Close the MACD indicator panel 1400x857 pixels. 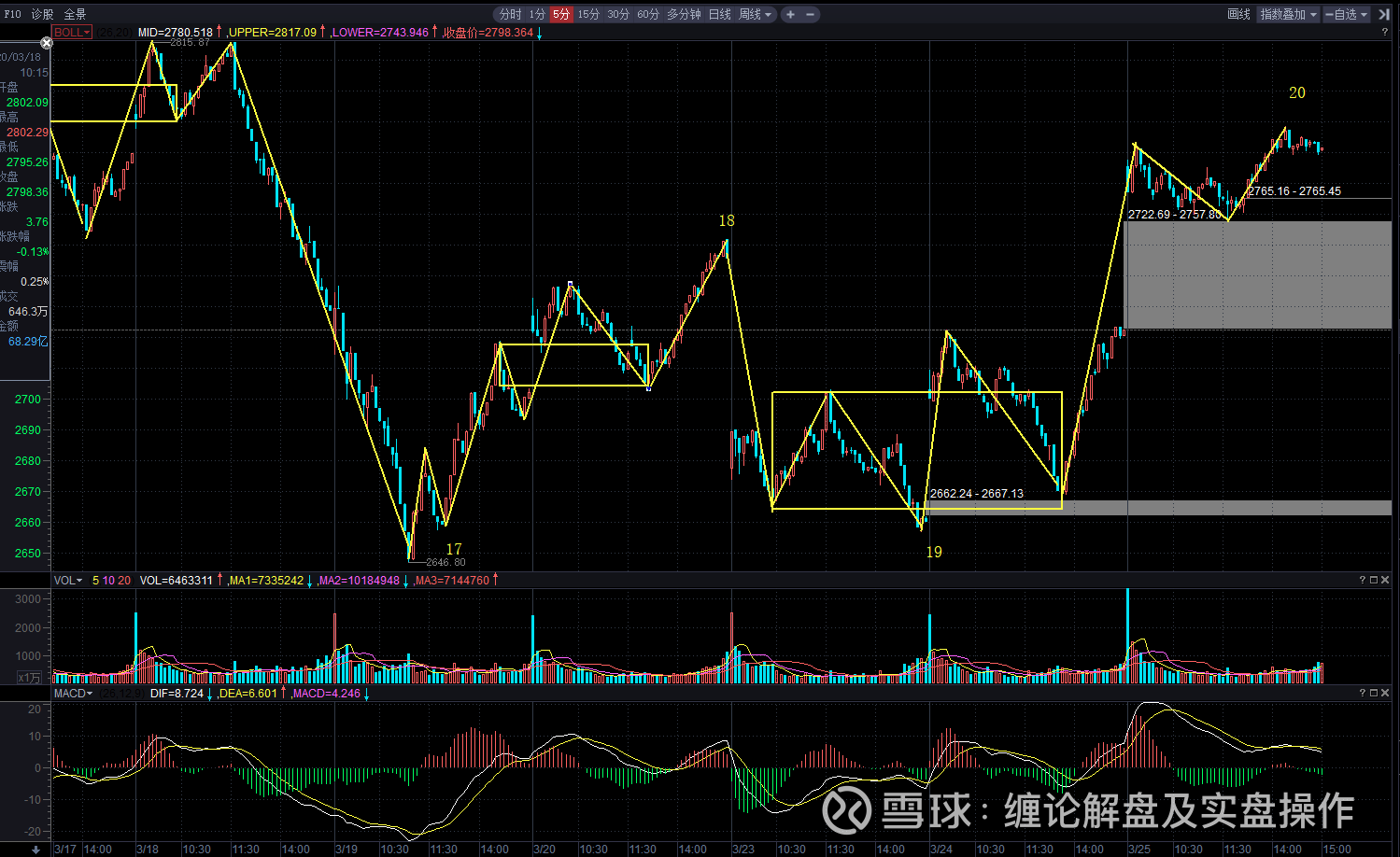[x=1385, y=693]
